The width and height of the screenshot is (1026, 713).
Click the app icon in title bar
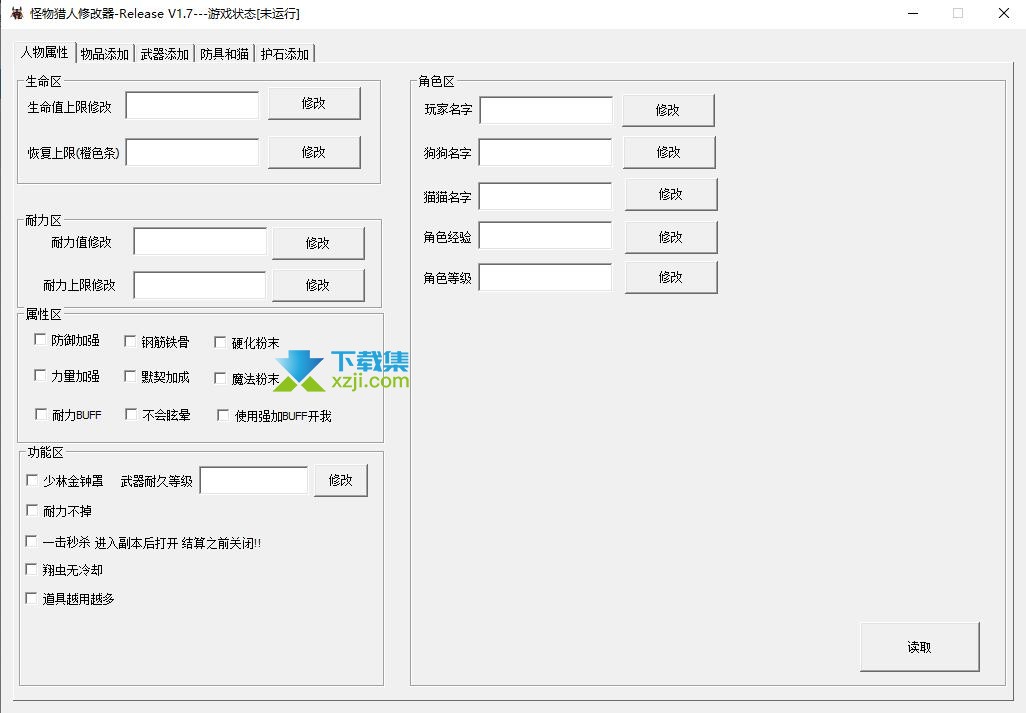point(17,14)
